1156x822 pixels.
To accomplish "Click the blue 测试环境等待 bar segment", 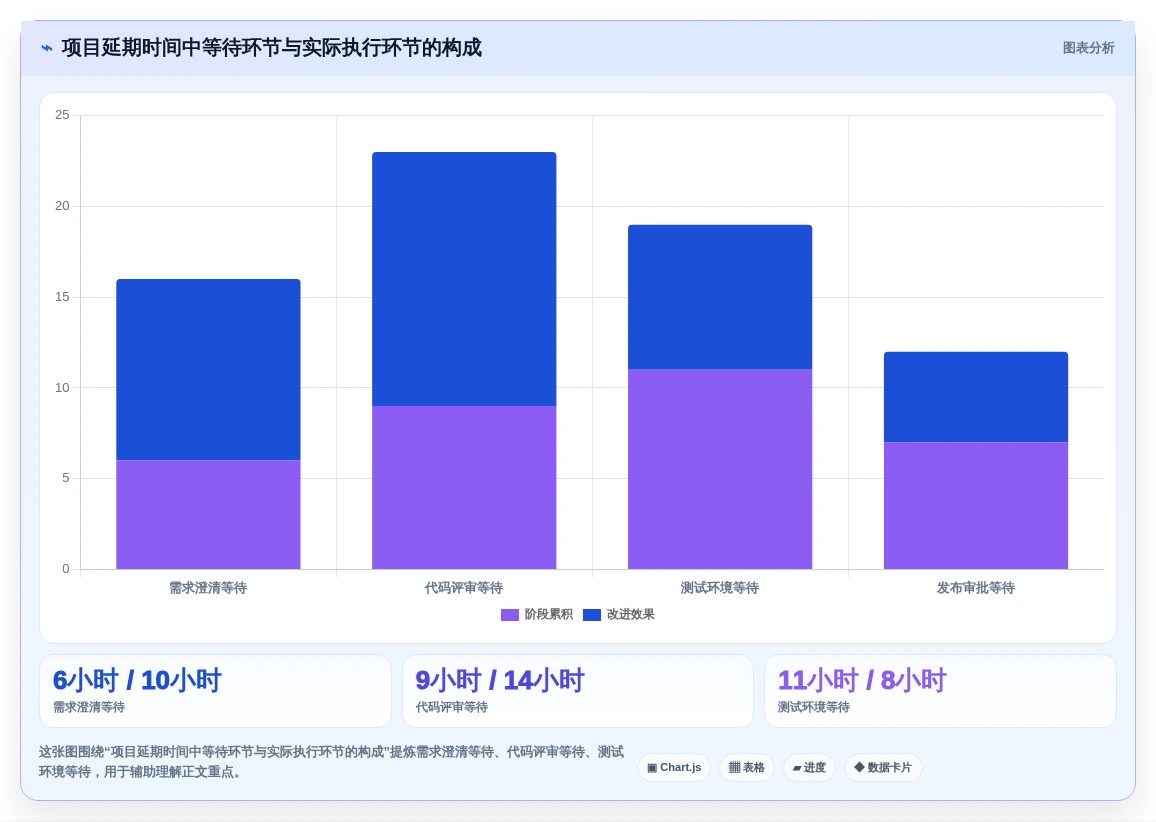I will click(720, 297).
